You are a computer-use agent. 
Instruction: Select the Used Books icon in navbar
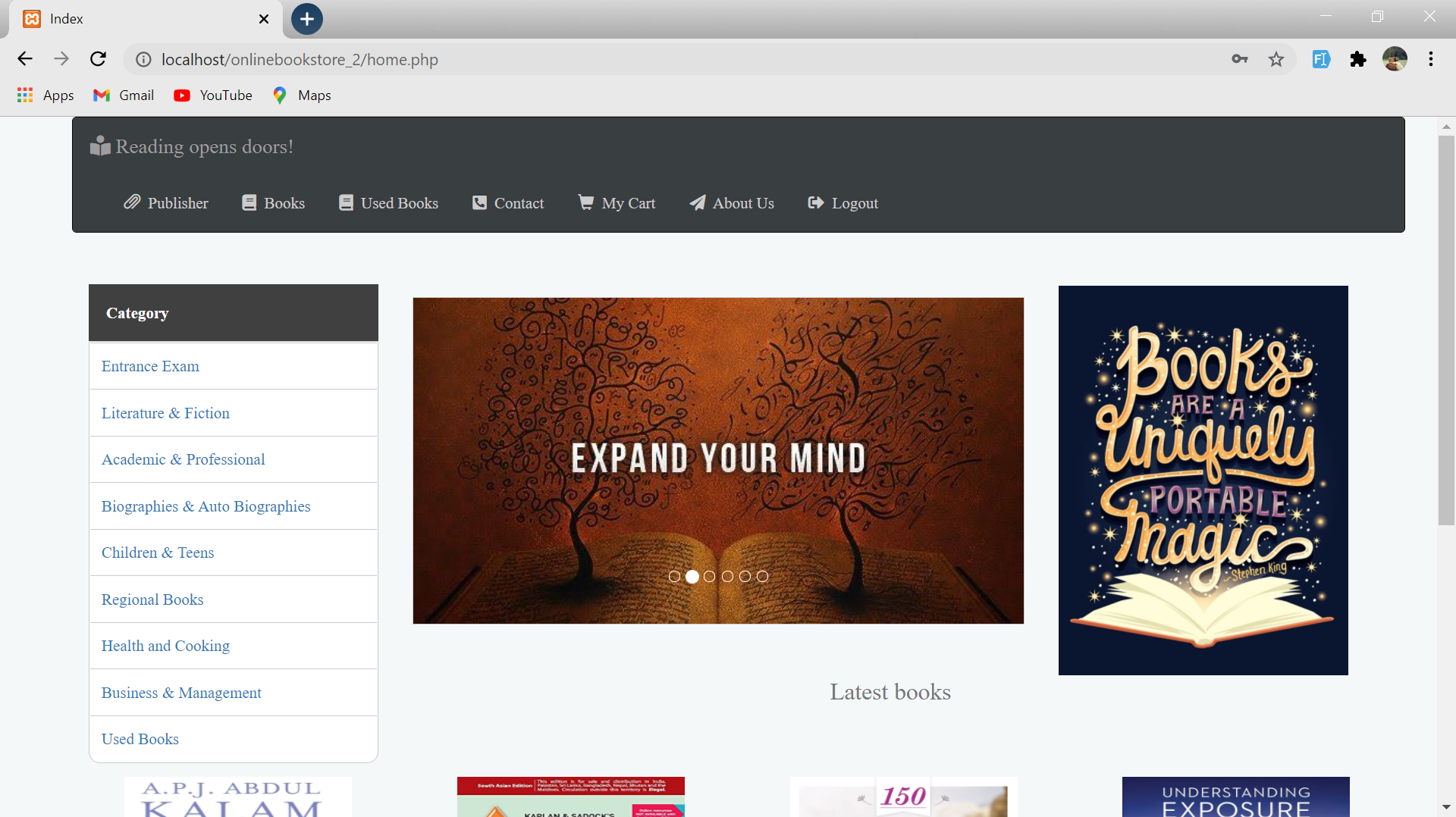[x=346, y=202]
